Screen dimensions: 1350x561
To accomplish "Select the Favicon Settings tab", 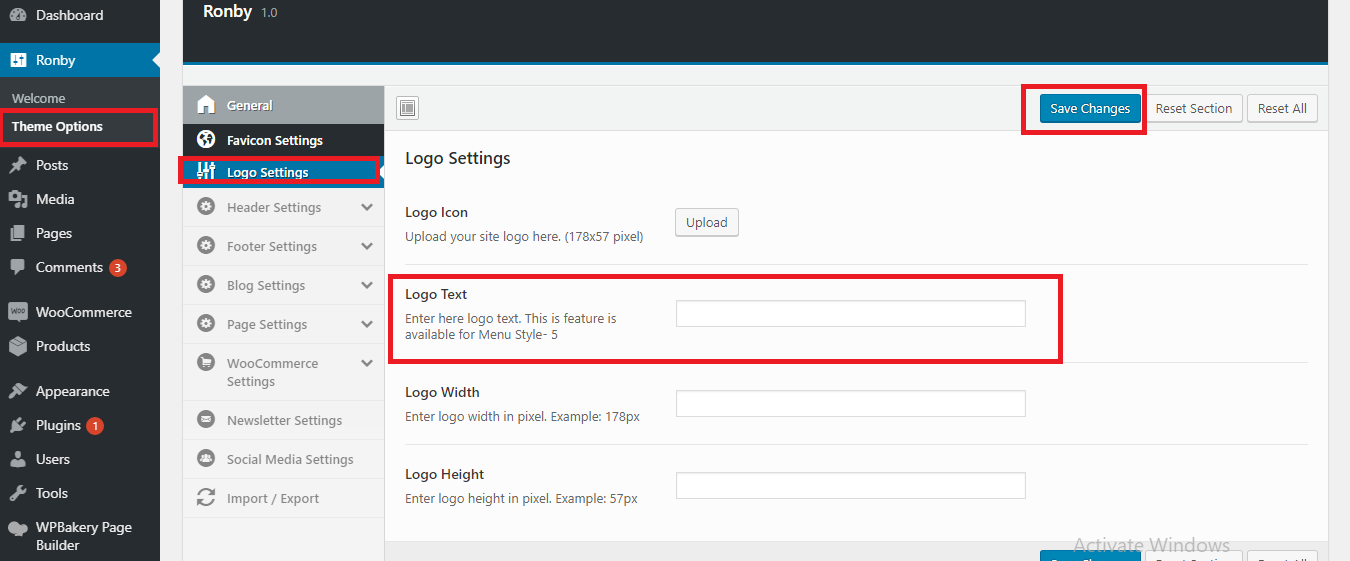I will pyautogui.click(x=284, y=140).
